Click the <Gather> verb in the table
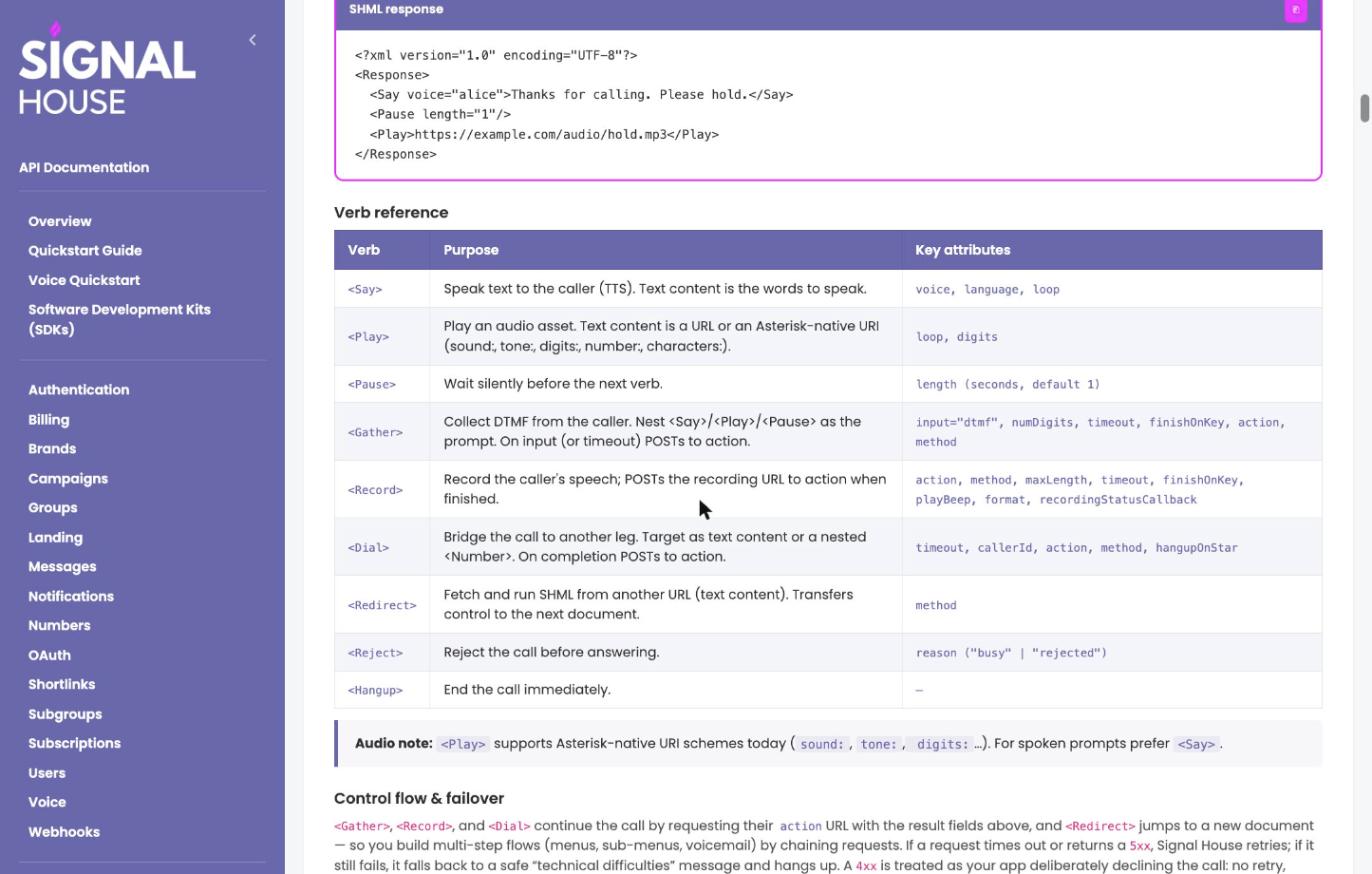Viewport: 1372px width, 874px height. (x=375, y=432)
